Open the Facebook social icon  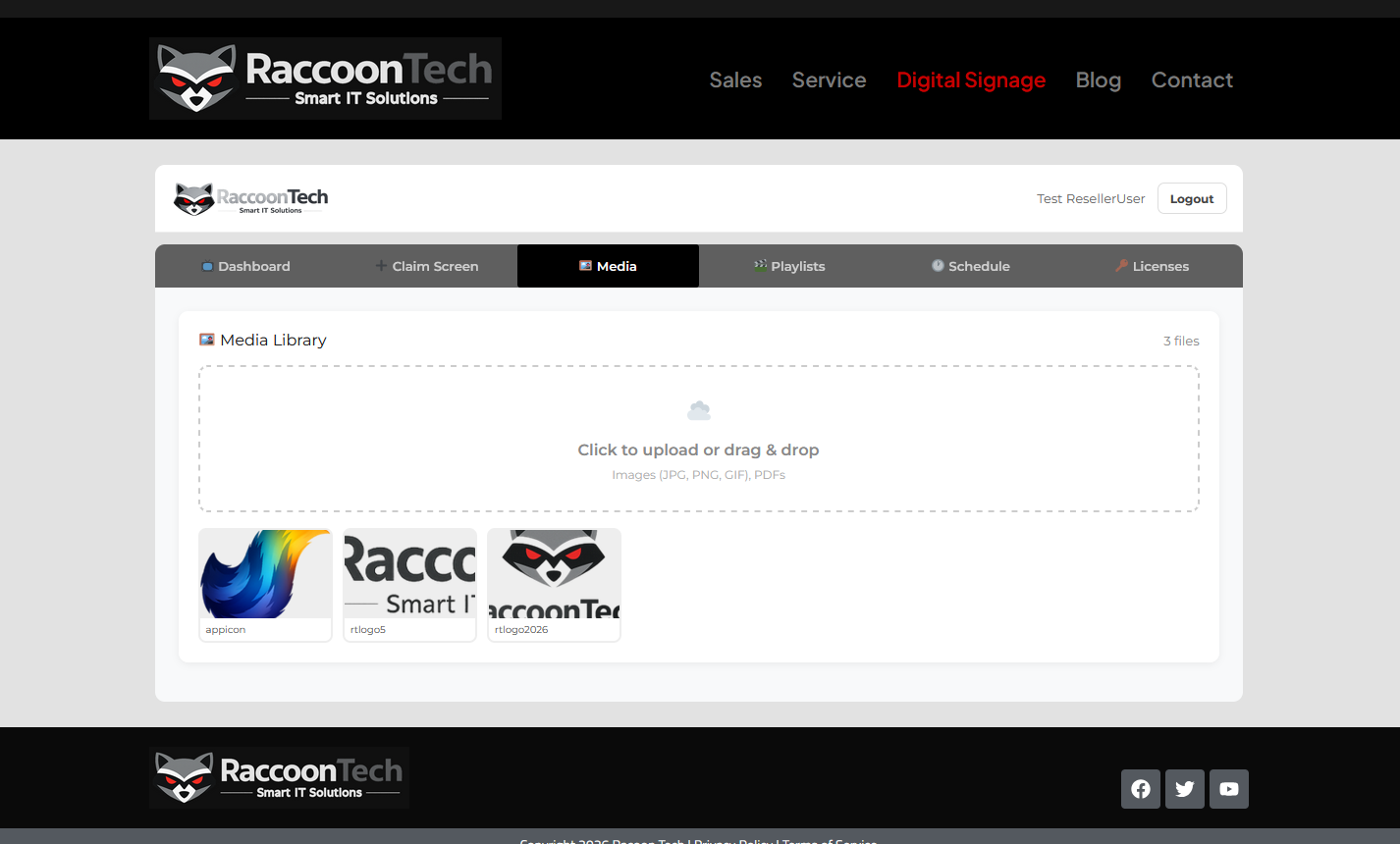[x=1141, y=789]
